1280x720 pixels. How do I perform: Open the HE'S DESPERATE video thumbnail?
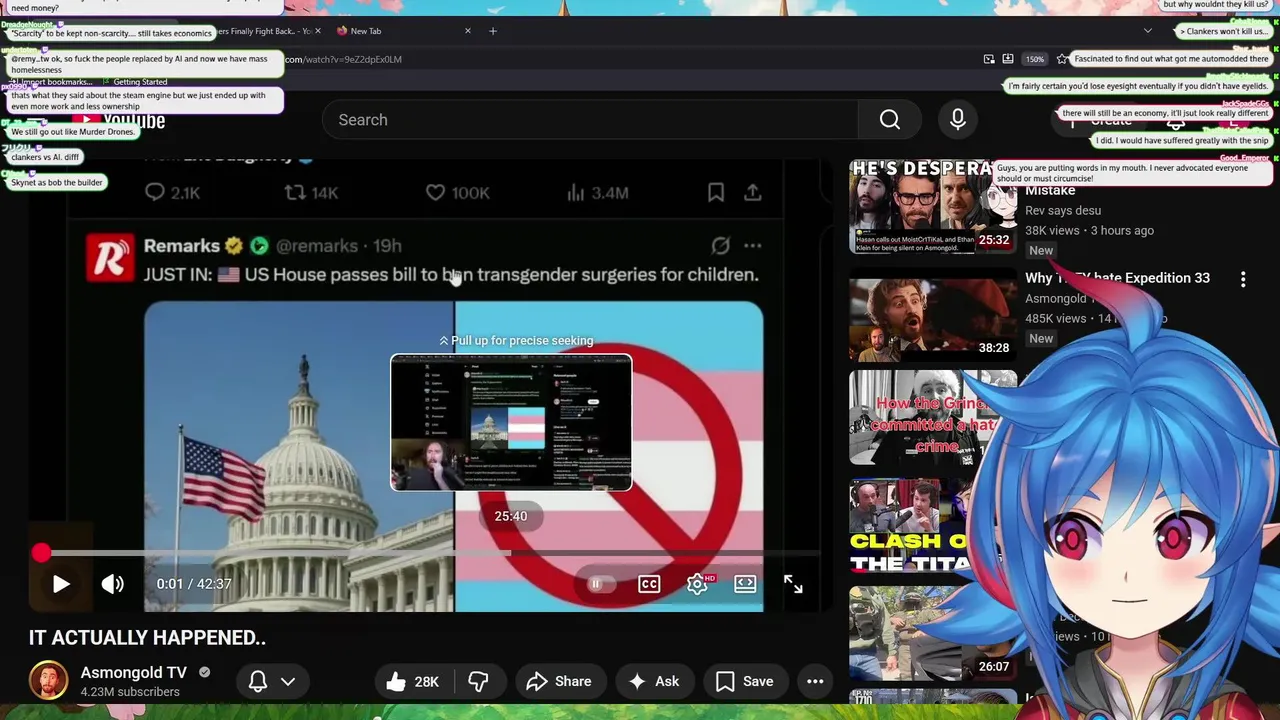click(932, 207)
